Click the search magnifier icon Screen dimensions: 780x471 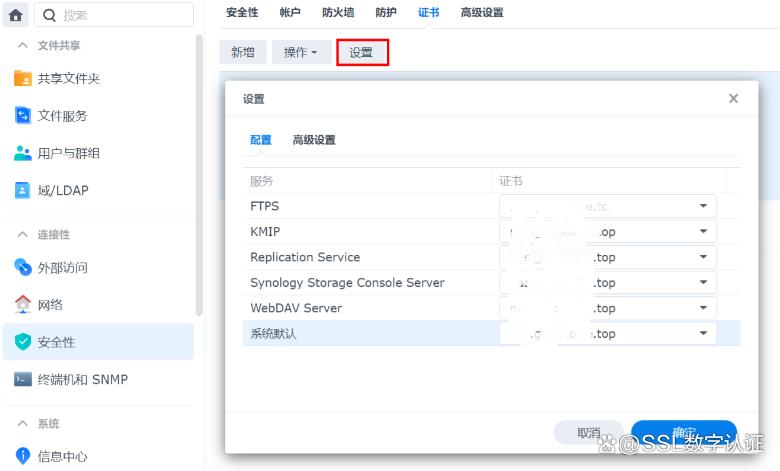pos(49,15)
